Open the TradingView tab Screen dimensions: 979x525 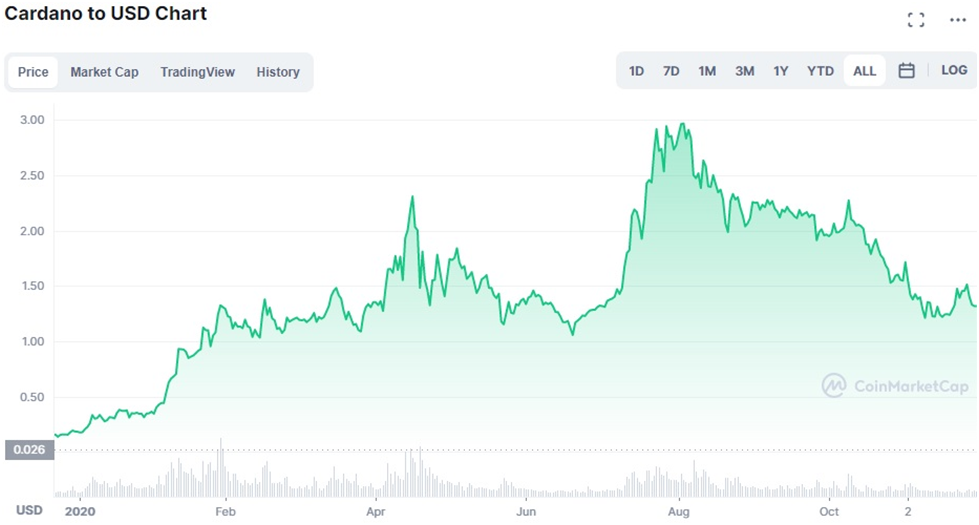197,72
